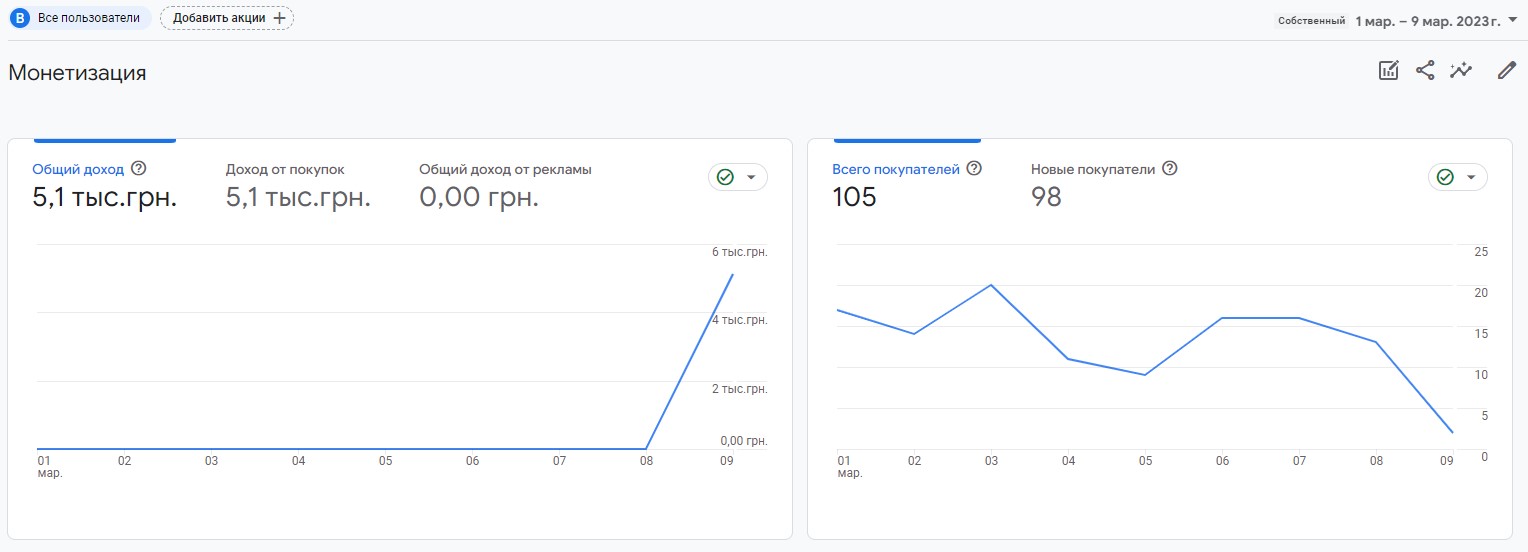Click the Собственный label badge
This screenshot has width=1528, height=552.
(x=1311, y=20)
